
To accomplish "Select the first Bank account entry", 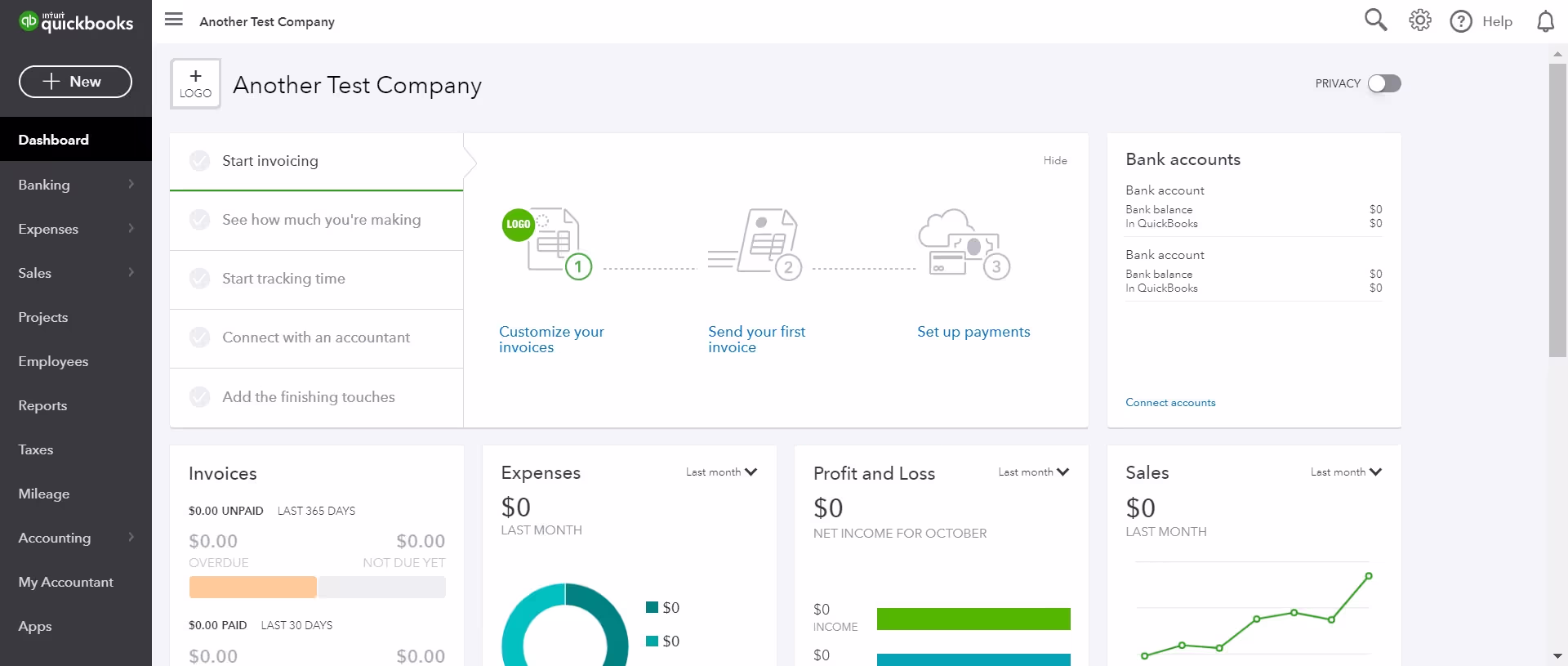I will click(x=1254, y=206).
